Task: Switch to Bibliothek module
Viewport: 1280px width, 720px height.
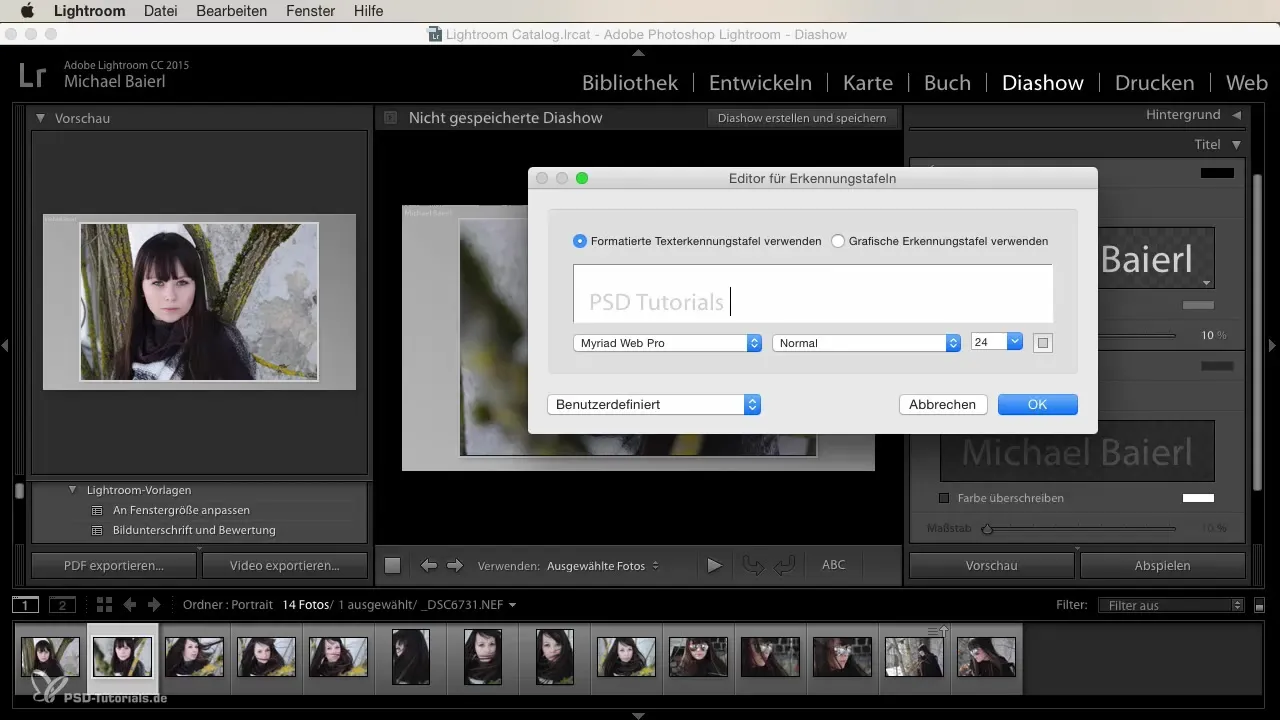Action: point(630,83)
